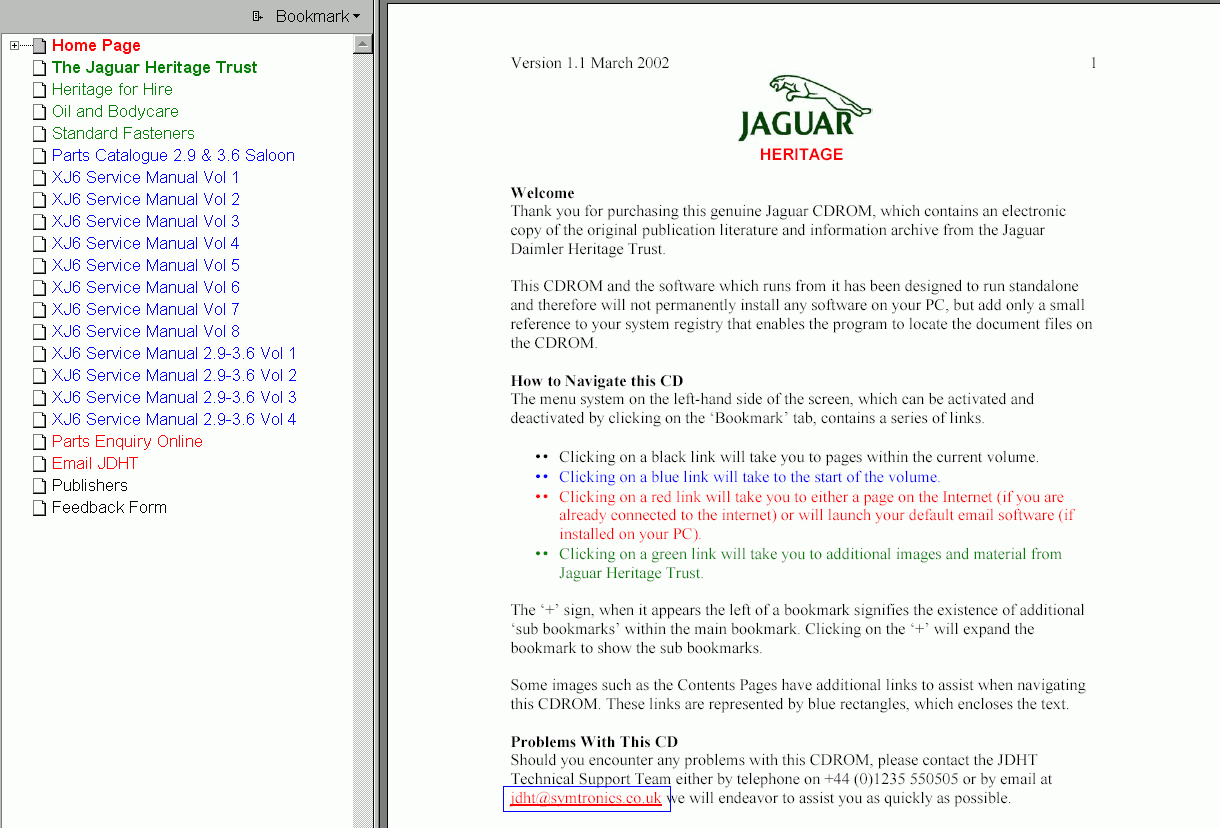Click the jdht@symtronics.co.uk email link
The height and width of the screenshot is (828, 1220).
586,798
